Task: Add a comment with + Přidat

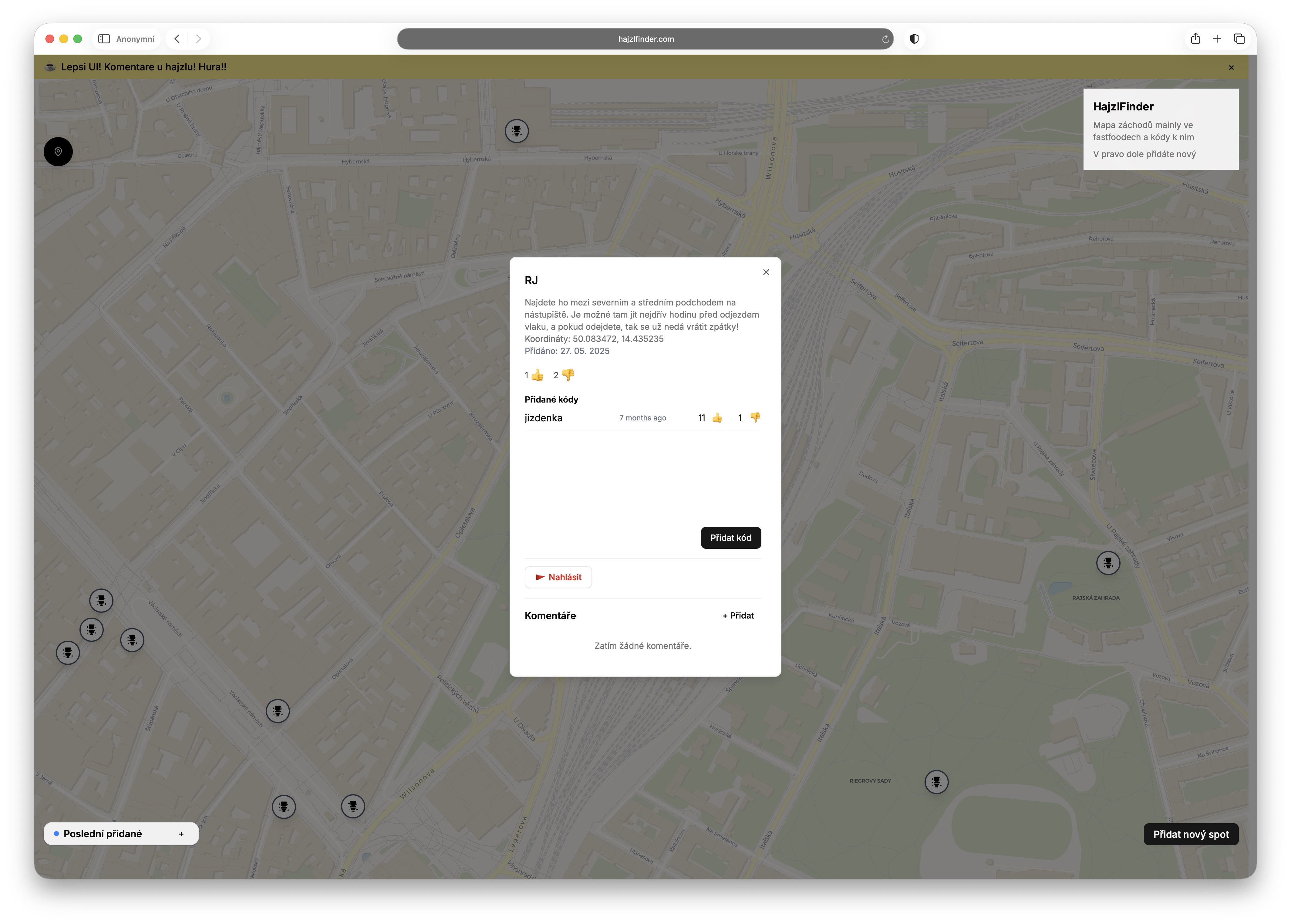Action: [737, 615]
